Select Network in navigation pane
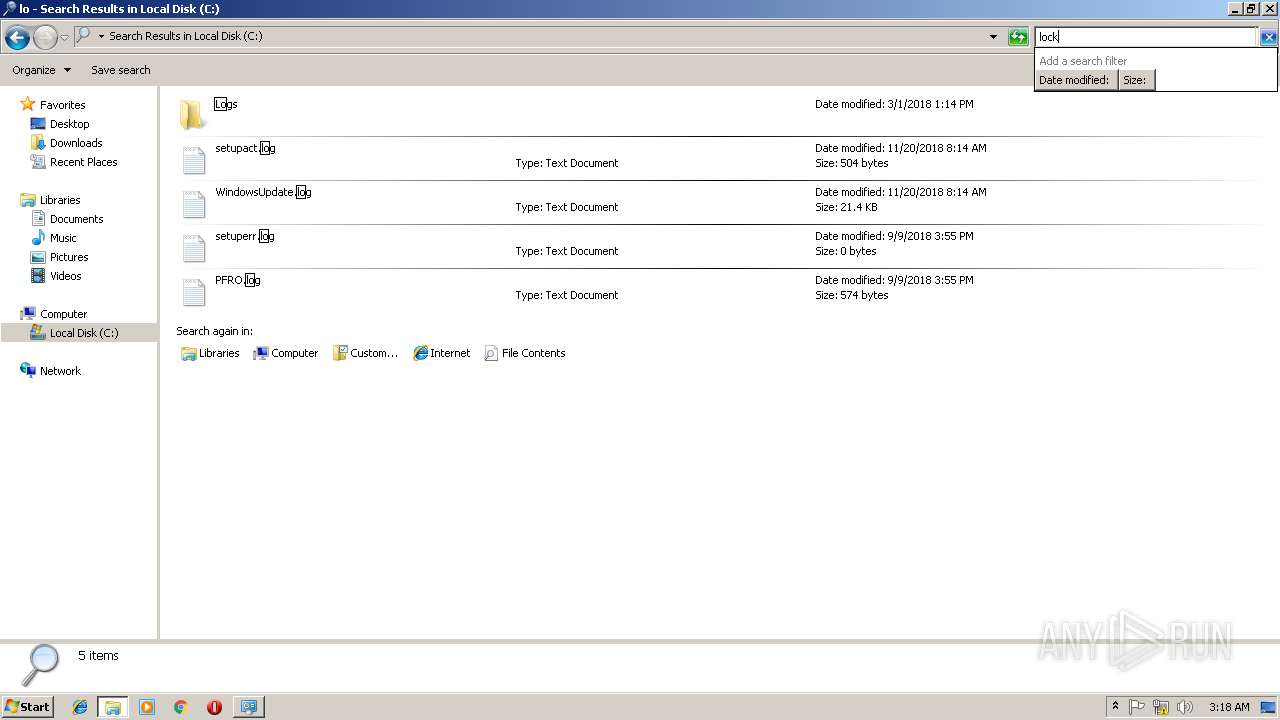The height and width of the screenshot is (720, 1280). click(x=60, y=371)
